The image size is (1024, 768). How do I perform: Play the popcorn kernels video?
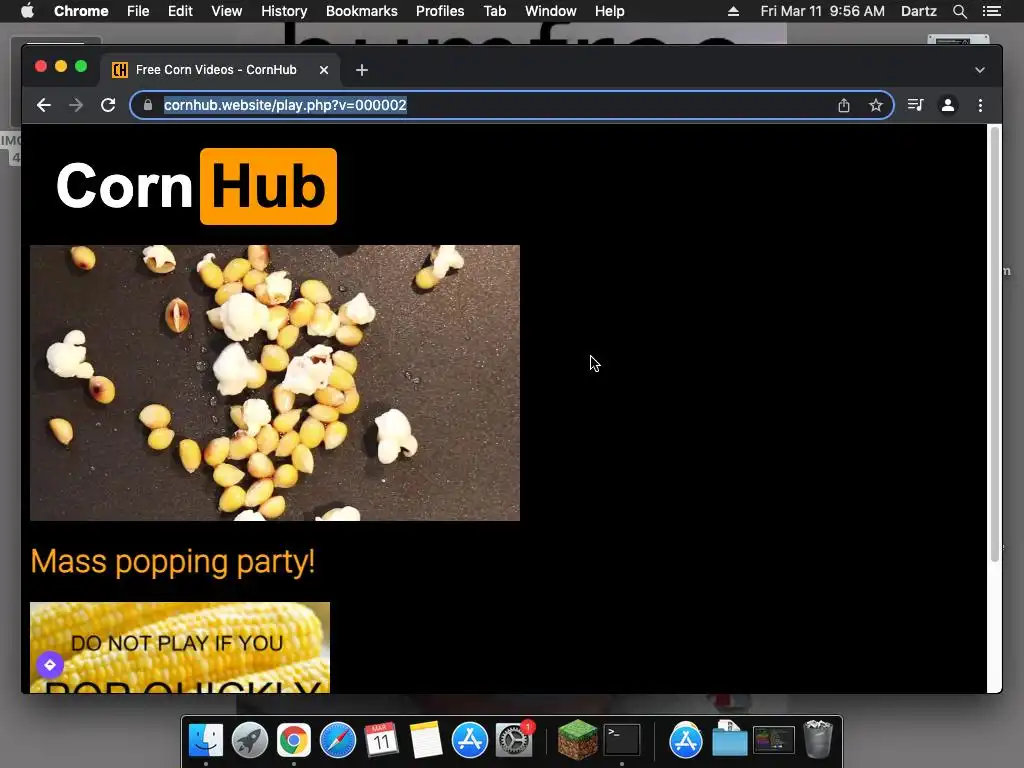(x=275, y=383)
